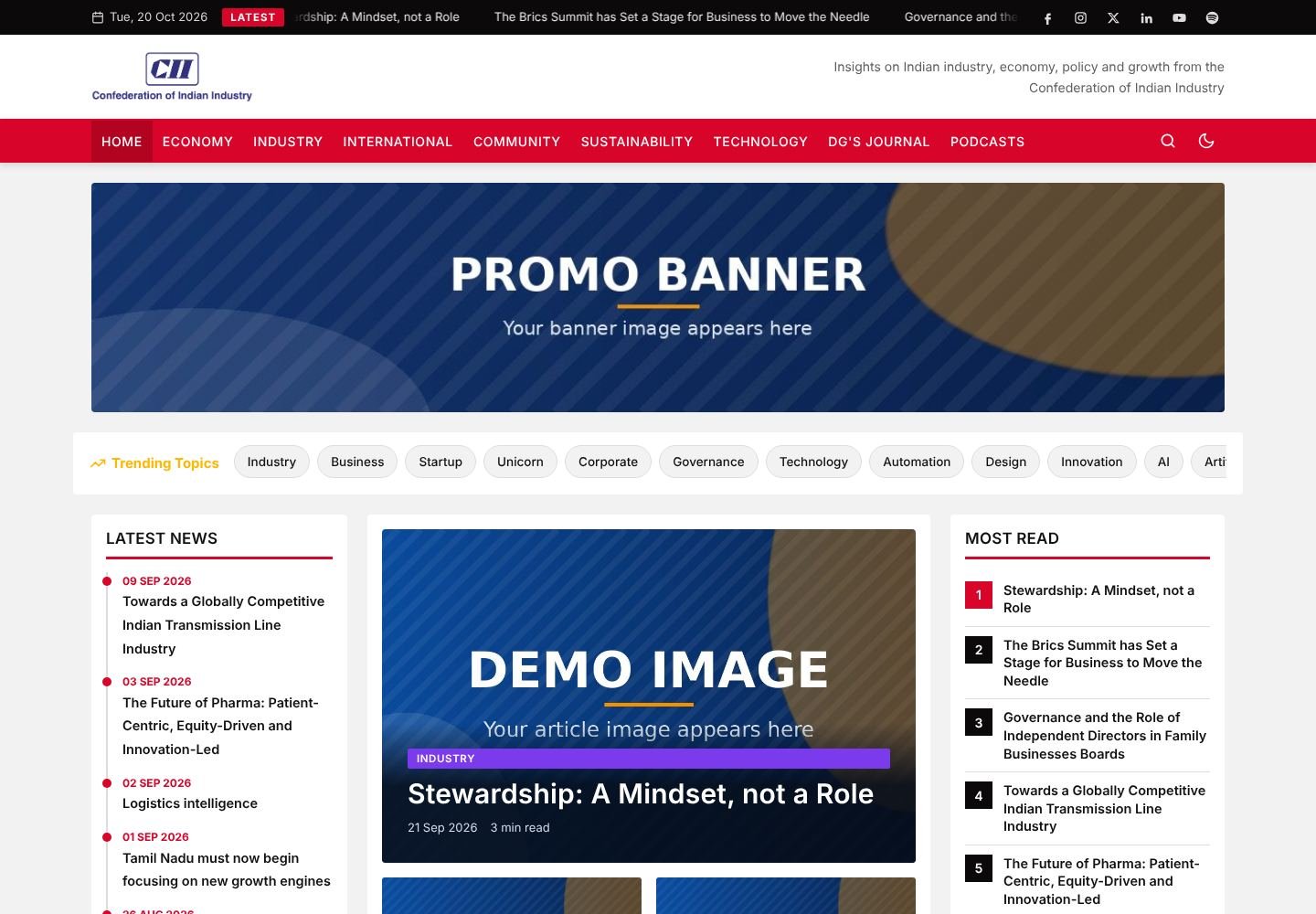The height and width of the screenshot is (914, 1316).
Task: Open the Facebook social icon
Action: point(1048,17)
